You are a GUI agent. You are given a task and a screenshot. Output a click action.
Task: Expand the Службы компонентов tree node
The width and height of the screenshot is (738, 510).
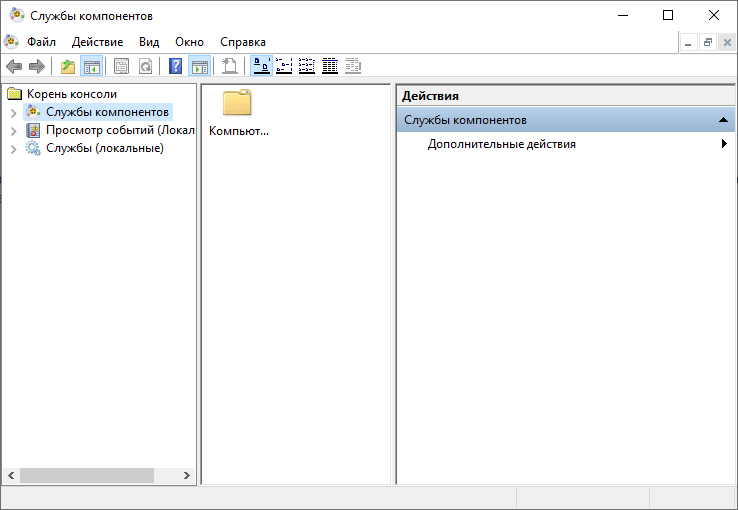tap(14, 113)
